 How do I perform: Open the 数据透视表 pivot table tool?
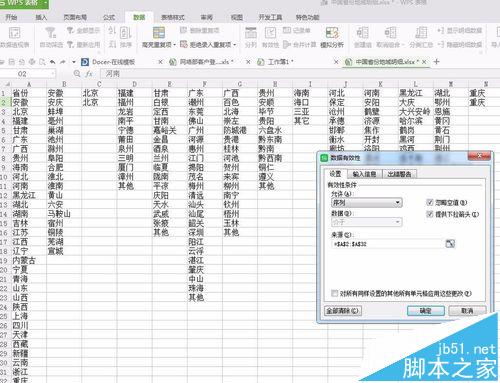point(14,37)
